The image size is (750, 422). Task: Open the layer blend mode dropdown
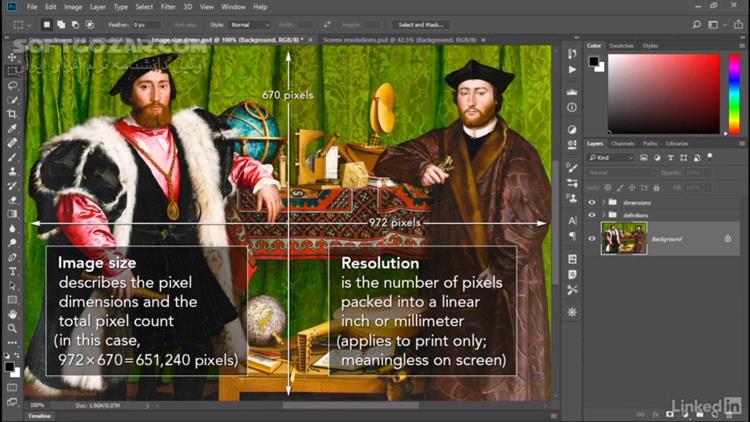tap(621, 173)
